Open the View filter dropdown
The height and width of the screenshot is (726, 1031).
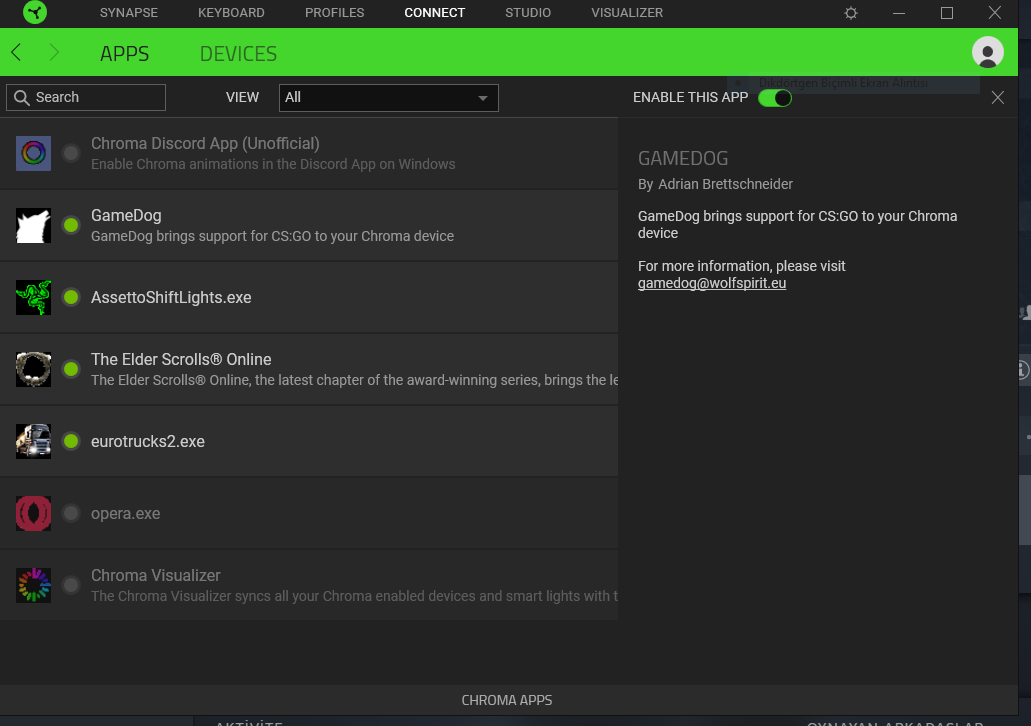click(389, 98)
